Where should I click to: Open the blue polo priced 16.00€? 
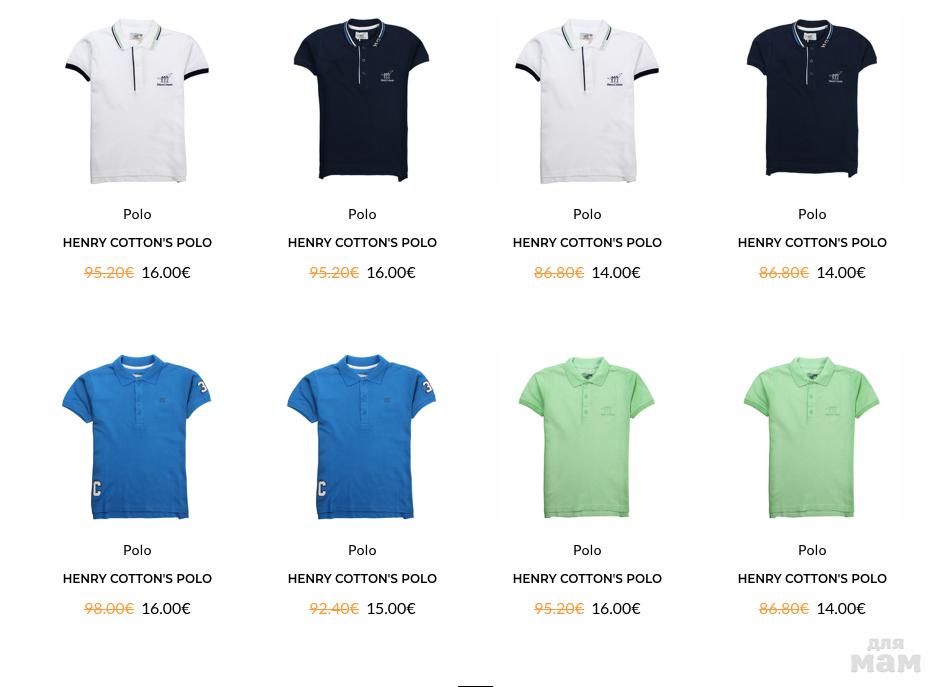pos(137,437)
